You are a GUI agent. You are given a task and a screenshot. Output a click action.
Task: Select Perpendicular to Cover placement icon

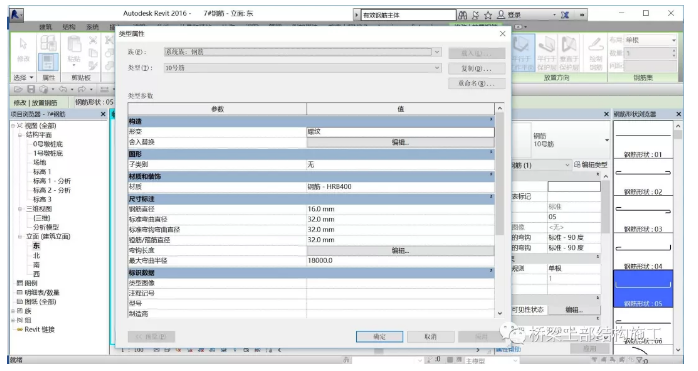(569, 53)
